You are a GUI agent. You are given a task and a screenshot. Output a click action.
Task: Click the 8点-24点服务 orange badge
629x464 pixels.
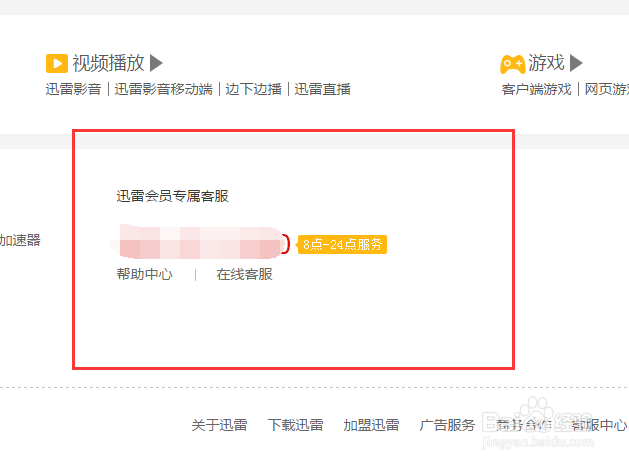pyautogui.click(x=342, y=244)
